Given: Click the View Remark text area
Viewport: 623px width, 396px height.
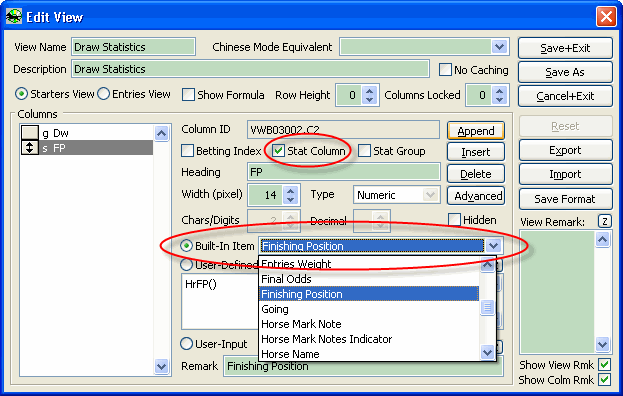Looking at the screenshot, I should [x=557, y=292].
